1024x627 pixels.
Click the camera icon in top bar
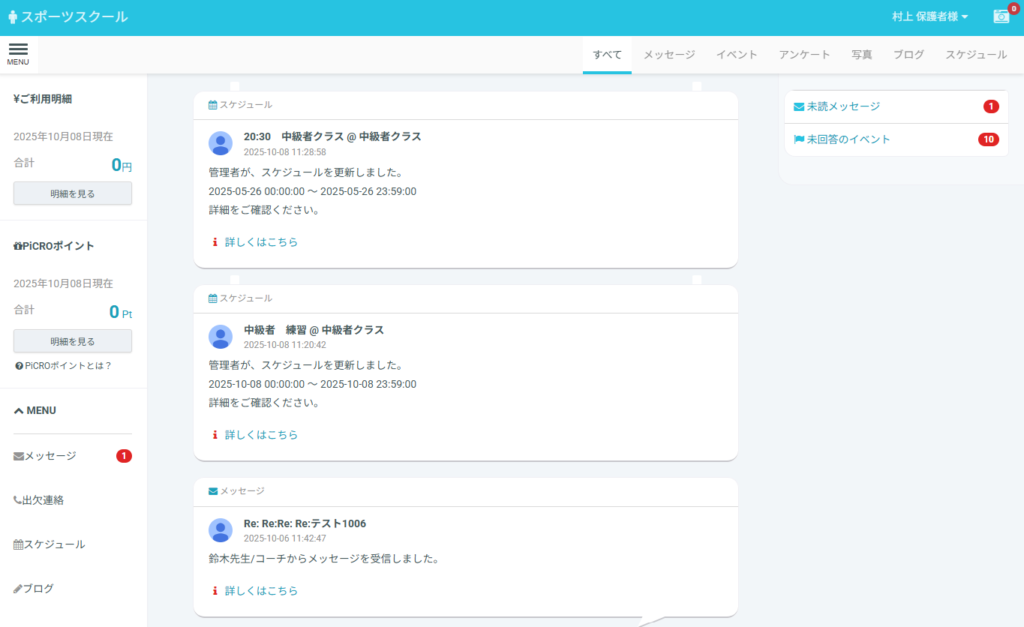click(x=1000, y=17)
